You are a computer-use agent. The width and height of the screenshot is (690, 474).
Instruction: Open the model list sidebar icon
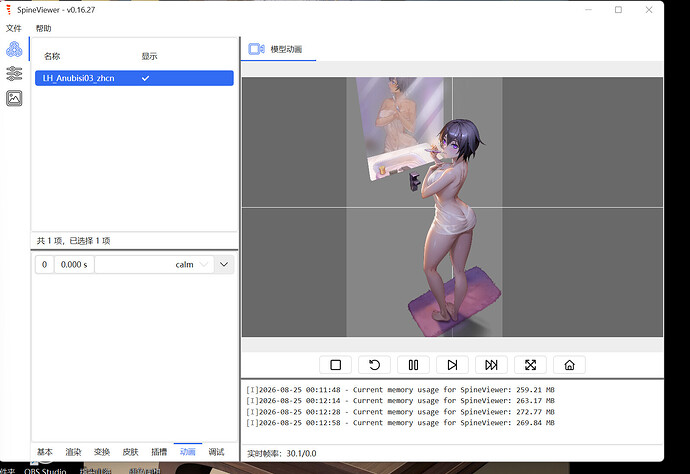[x=14, y=49]
